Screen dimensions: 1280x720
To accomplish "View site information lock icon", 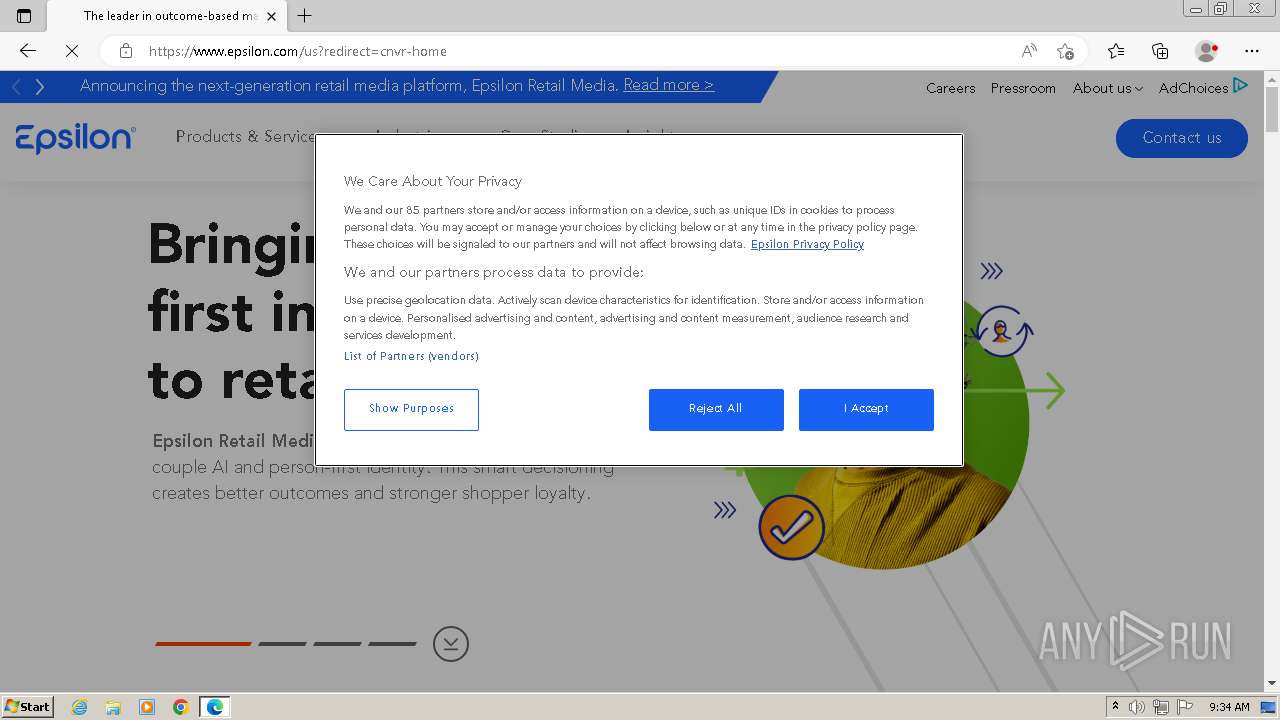I will [125, 51].
